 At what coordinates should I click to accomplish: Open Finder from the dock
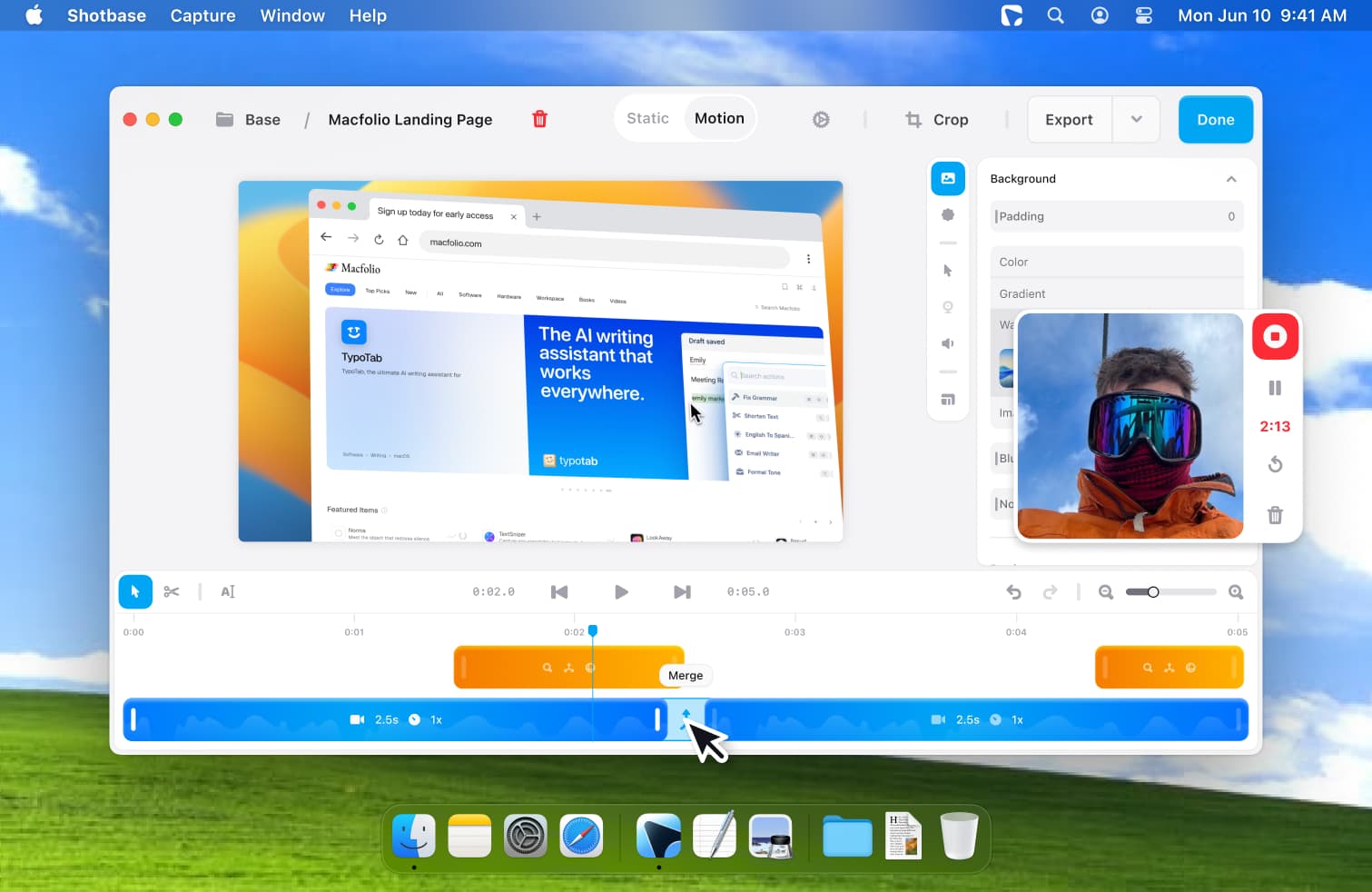click(414, 836)
